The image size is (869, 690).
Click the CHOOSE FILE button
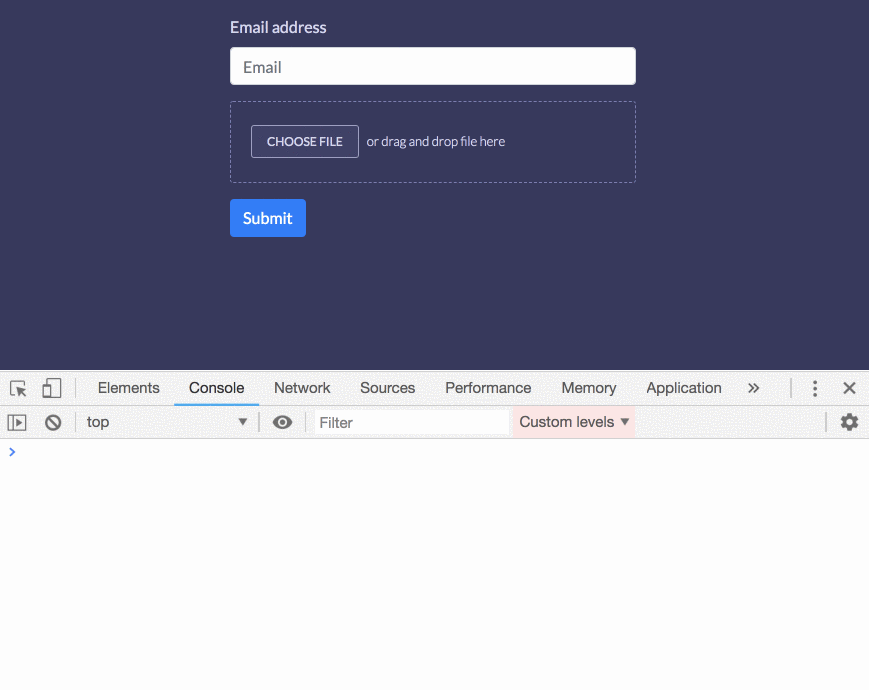[305, 142]
